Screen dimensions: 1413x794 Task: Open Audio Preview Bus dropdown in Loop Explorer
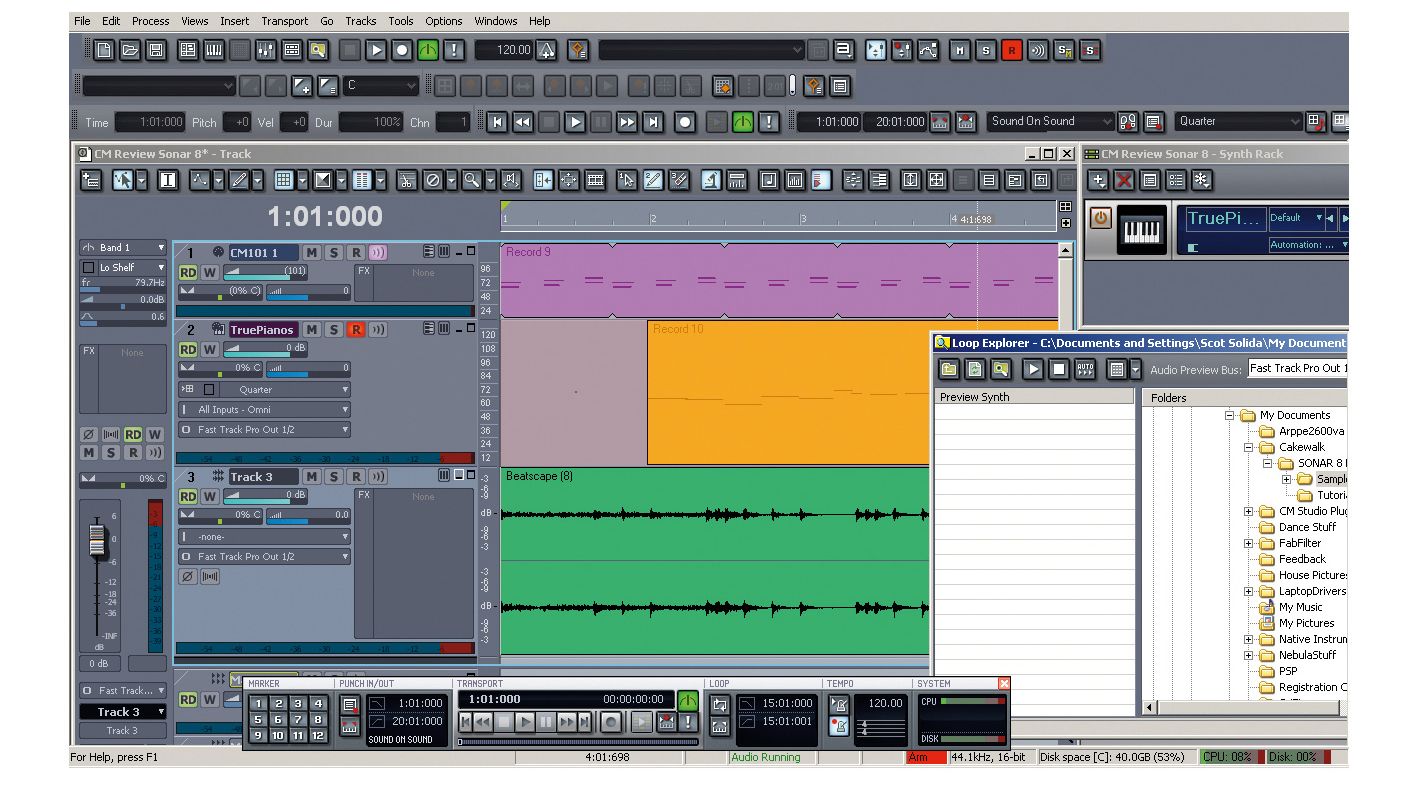click(1297, 369)
